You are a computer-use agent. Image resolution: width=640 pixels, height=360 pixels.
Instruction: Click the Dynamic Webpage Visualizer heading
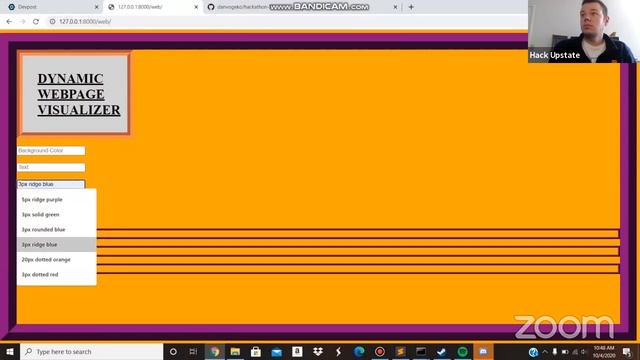79,94
